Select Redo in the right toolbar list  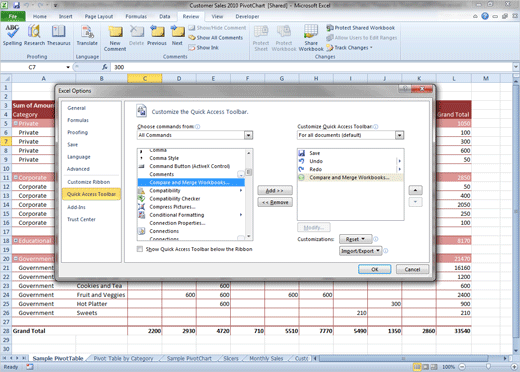pos(350,169)
